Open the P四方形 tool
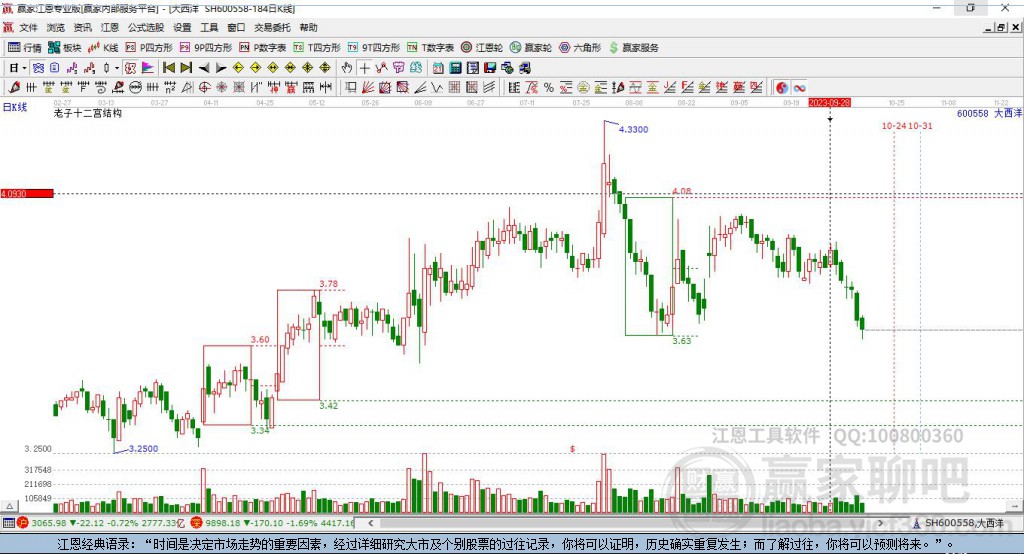 point(148,48)
